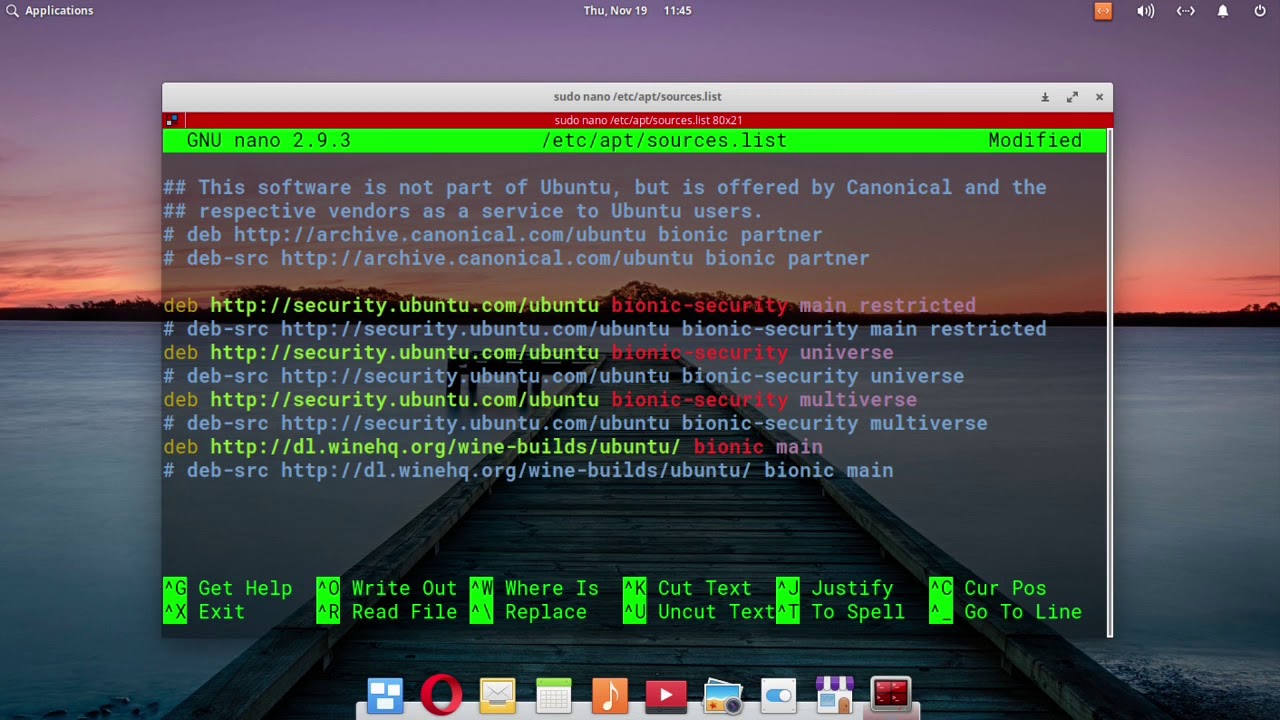Screen dimensions: 1280x720
Task: Click the terminal tab 'sources.list 80x21'
Action: point(648,120)
